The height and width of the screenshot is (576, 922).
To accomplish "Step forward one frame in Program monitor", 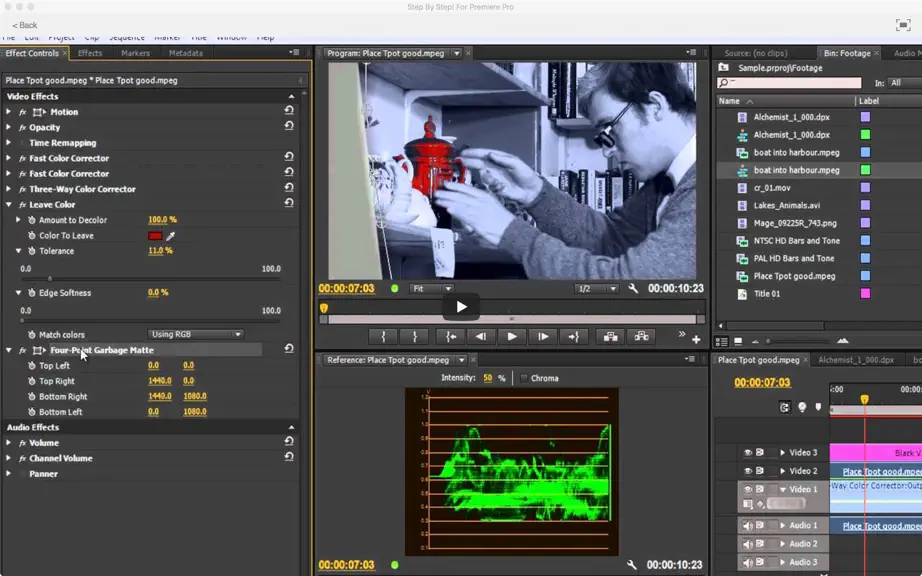I will tap(543, 337).
